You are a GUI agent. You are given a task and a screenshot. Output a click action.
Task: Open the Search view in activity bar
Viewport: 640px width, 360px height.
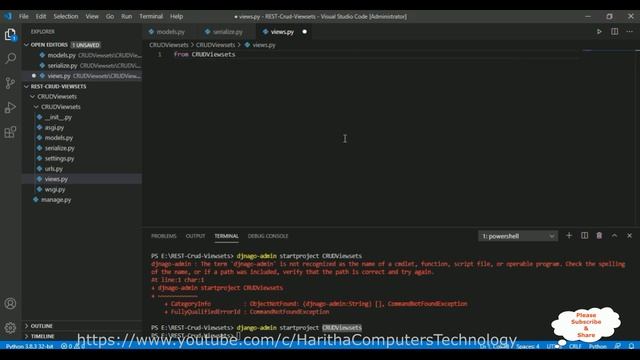10,58
